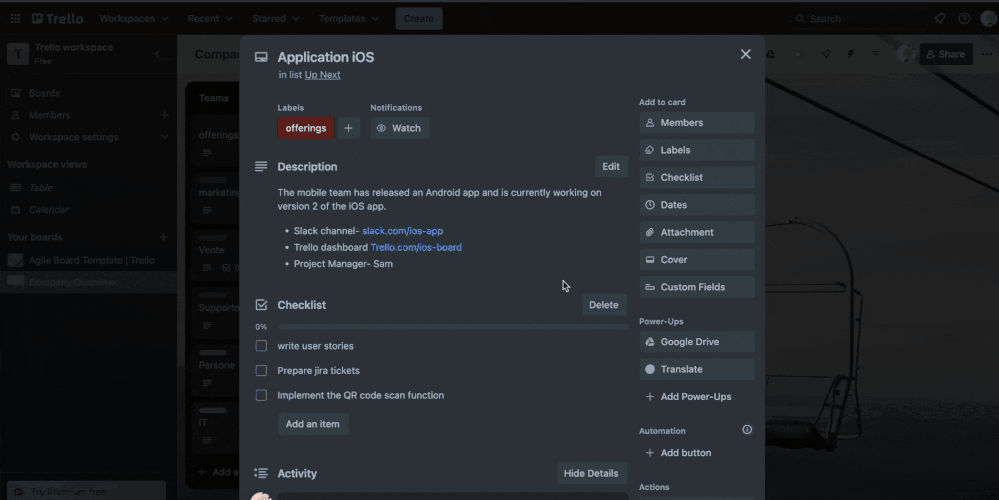999x500 pixels.
Task: Click the Create button in top bar
Action: [x=419, y=18]
